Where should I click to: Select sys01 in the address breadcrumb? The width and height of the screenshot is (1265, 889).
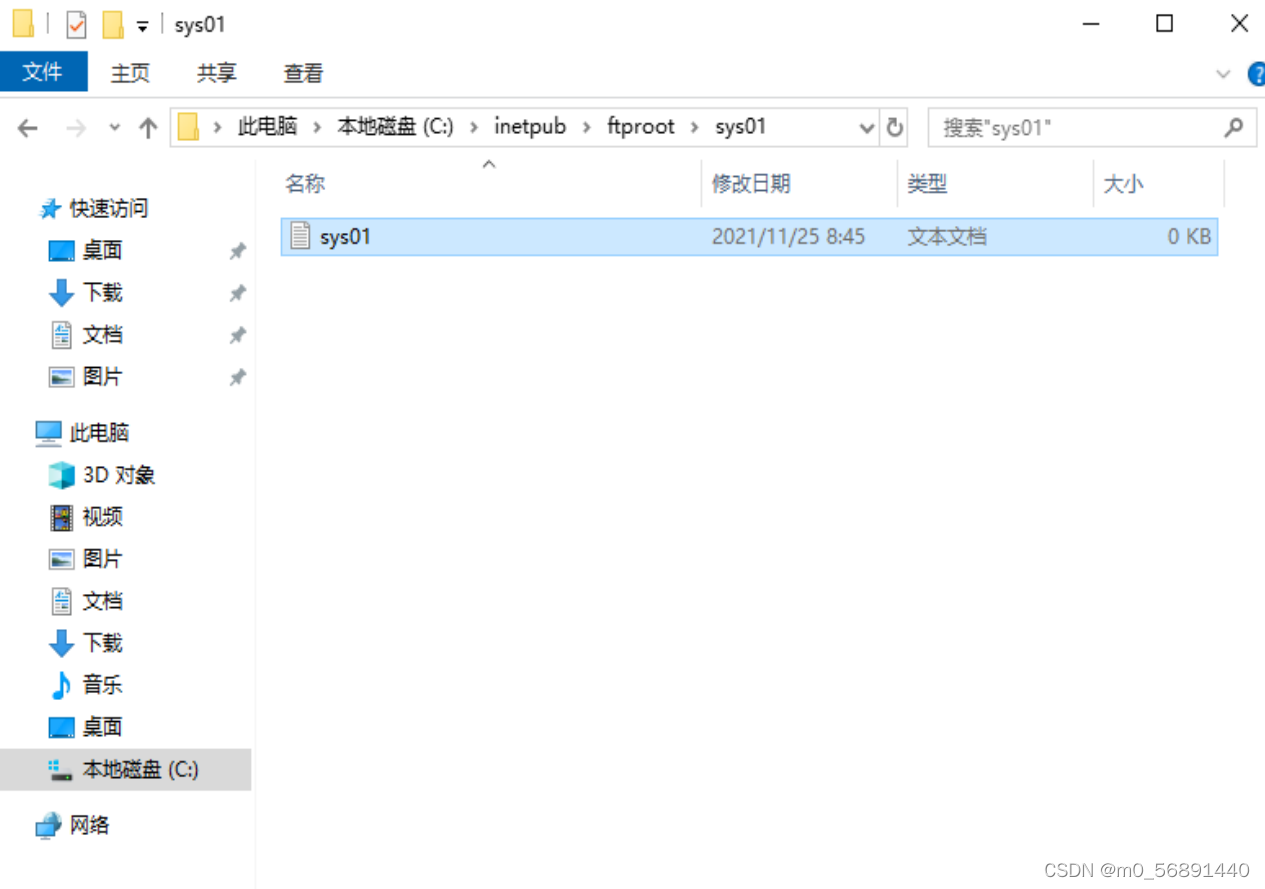(x=741, y=127)
